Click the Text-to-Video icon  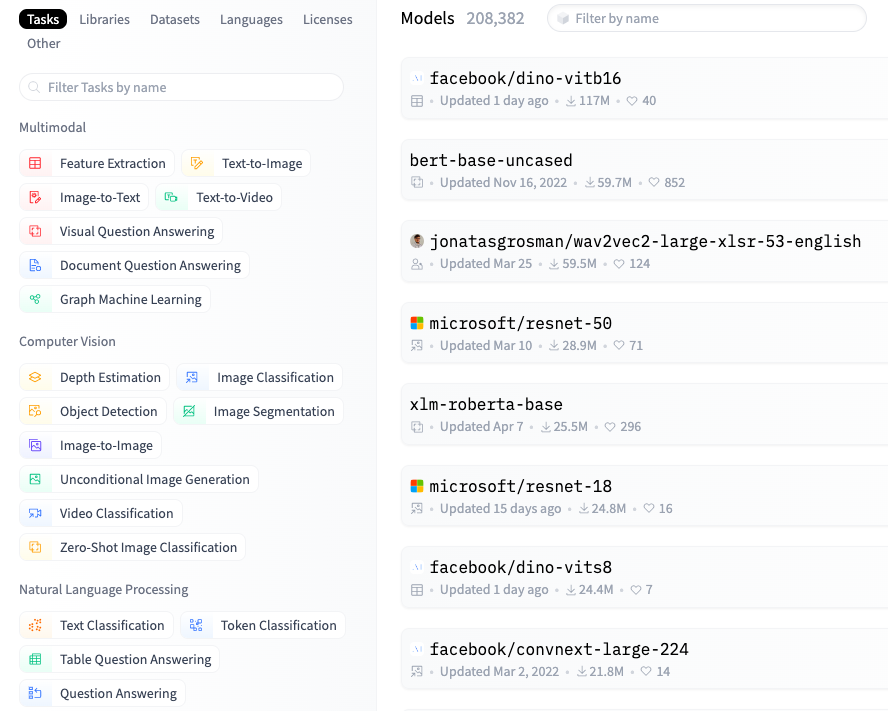pyautogui.click(x=172, y=198)
